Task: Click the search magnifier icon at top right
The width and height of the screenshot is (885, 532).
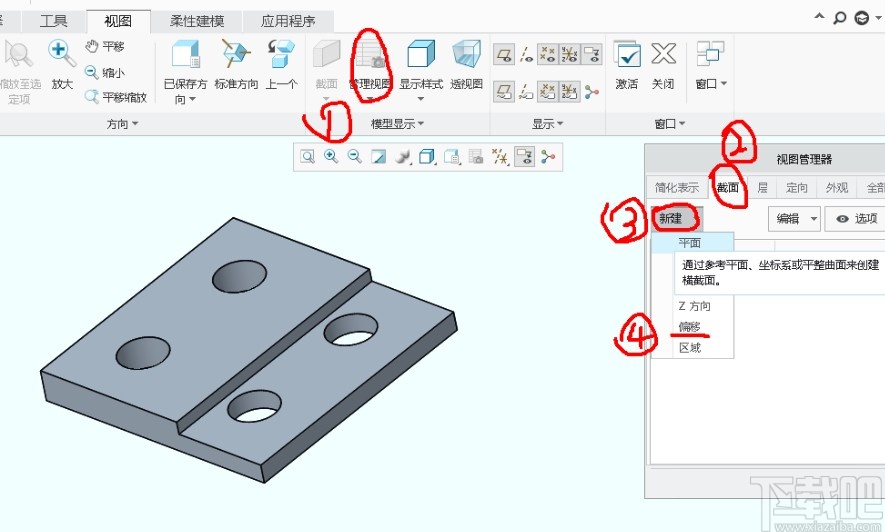Action: [x=840, y=18]
